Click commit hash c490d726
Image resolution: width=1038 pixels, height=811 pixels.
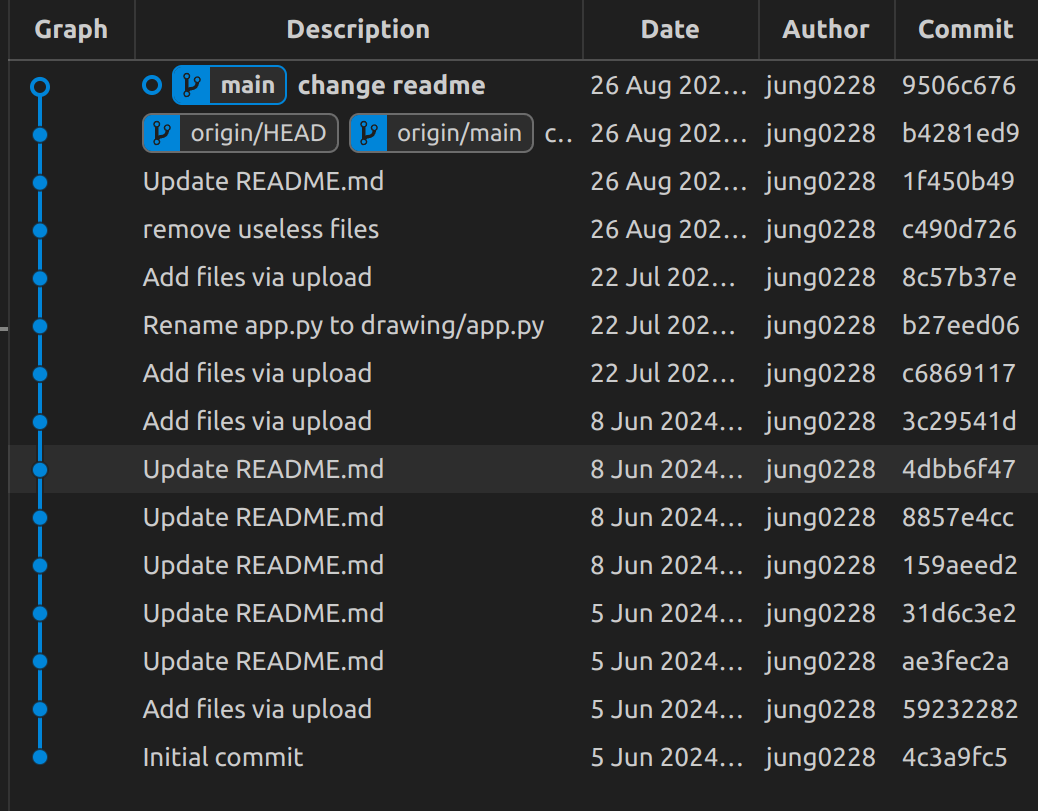point(959,229)
